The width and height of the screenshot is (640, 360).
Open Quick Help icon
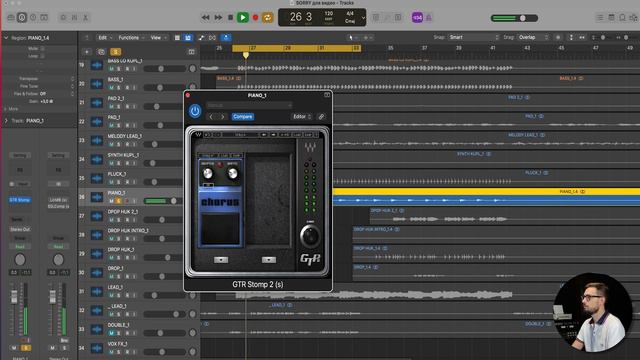33,18
